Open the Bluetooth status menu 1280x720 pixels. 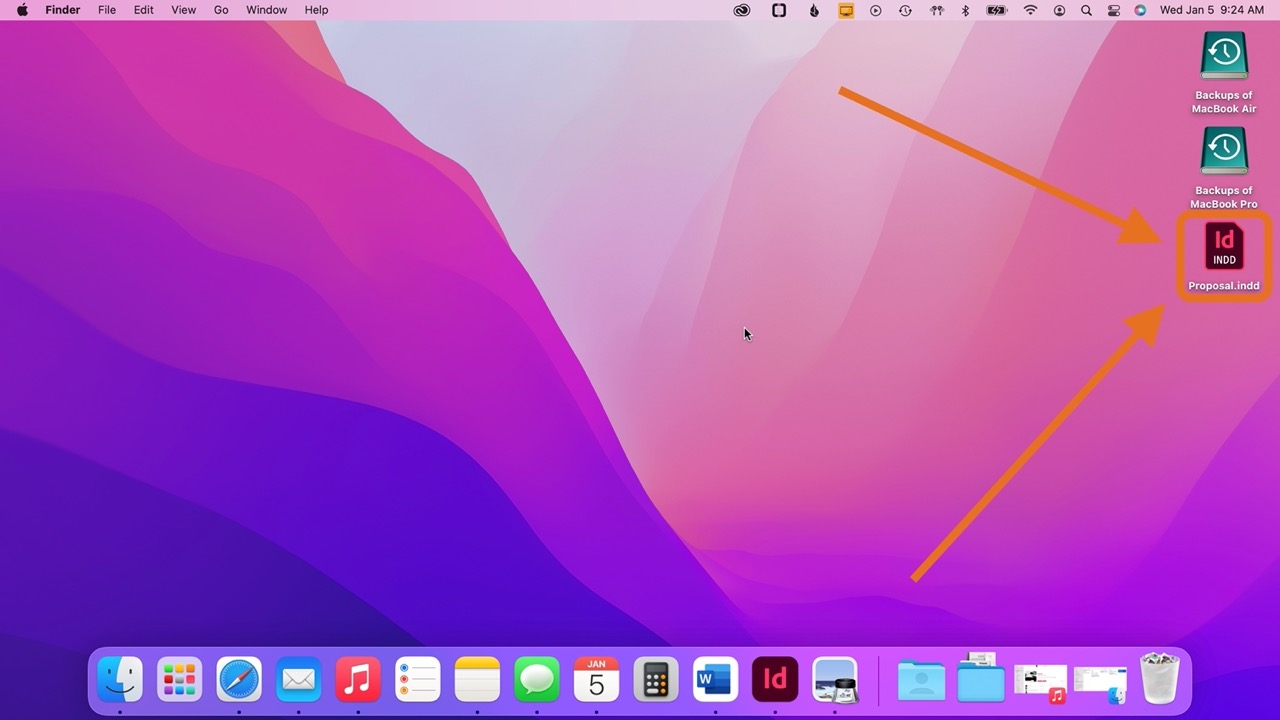click(965, 10)
